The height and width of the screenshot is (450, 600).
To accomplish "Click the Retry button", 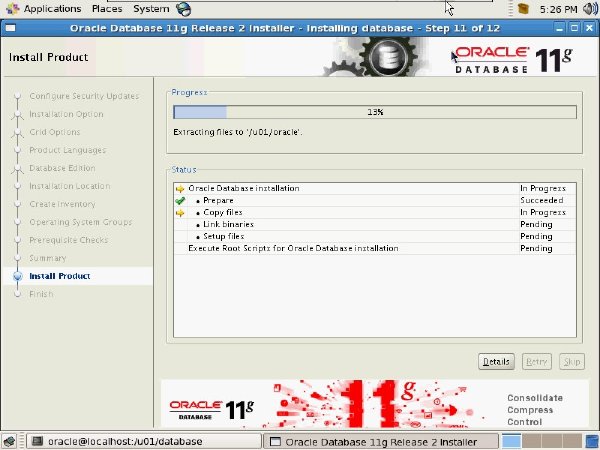I will pos(536,362).
